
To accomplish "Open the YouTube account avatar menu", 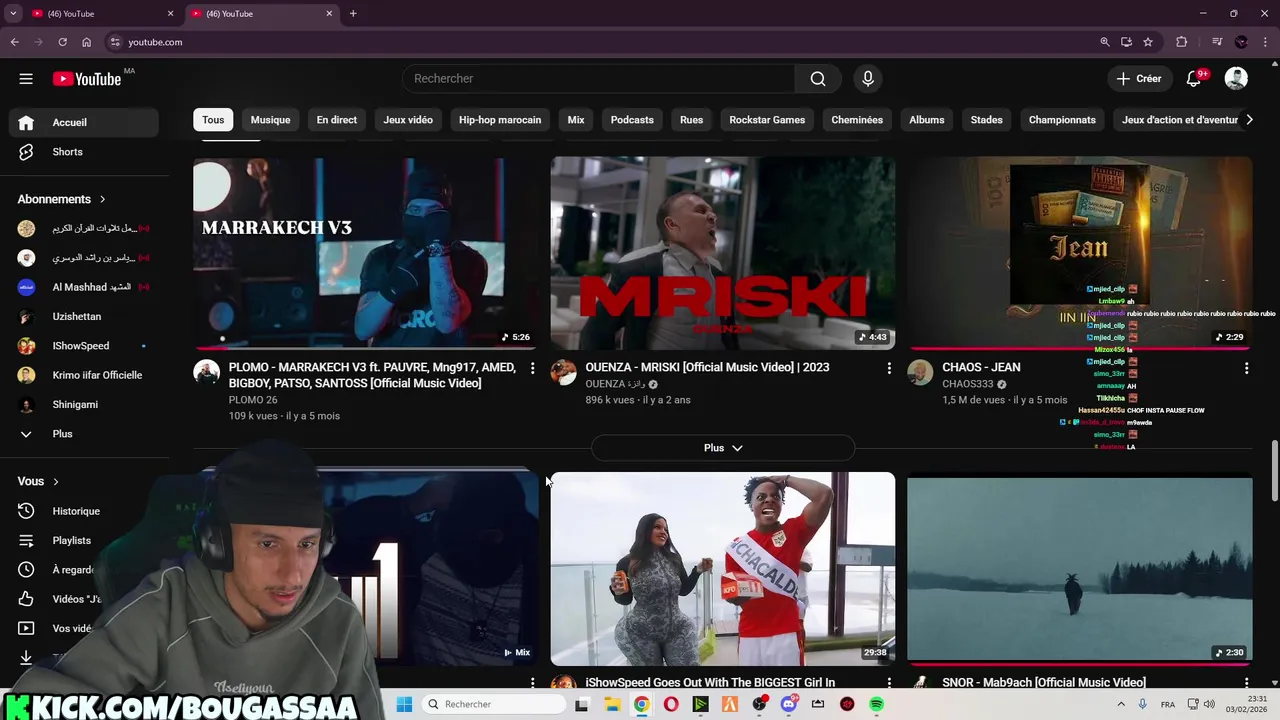I will [1236, 79].
